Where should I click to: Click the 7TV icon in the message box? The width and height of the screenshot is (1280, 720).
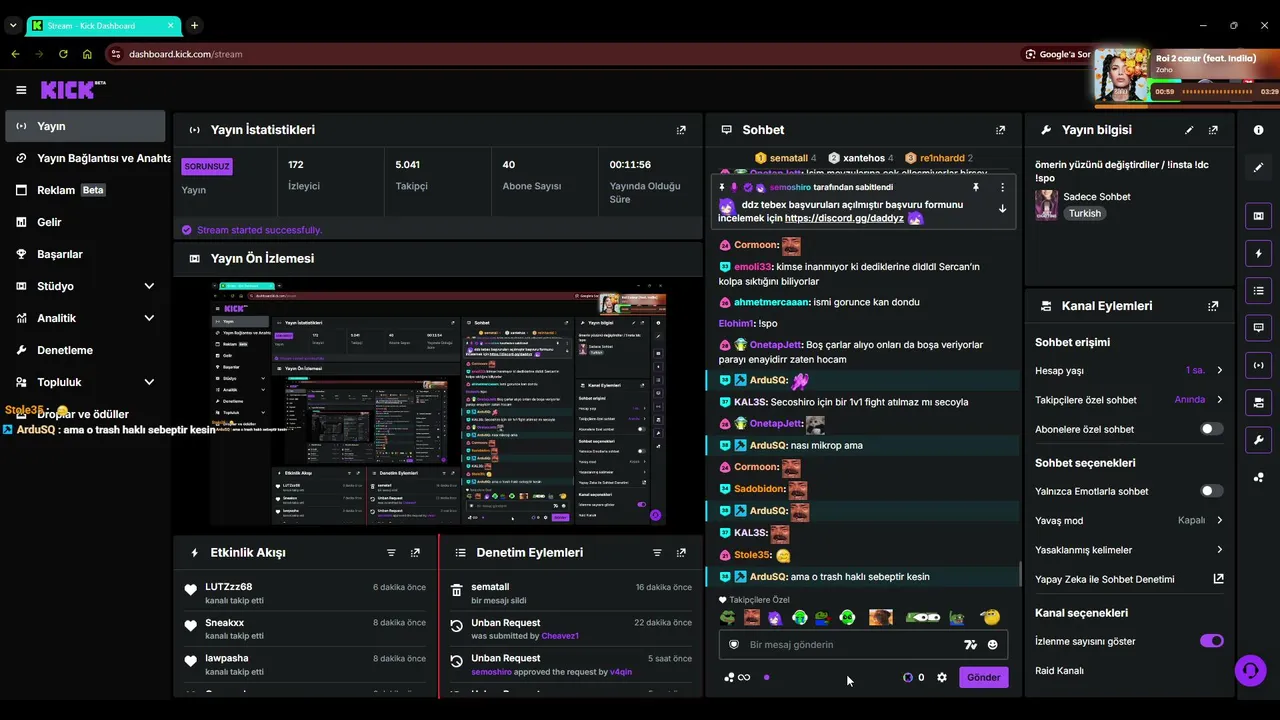(970, 645)
